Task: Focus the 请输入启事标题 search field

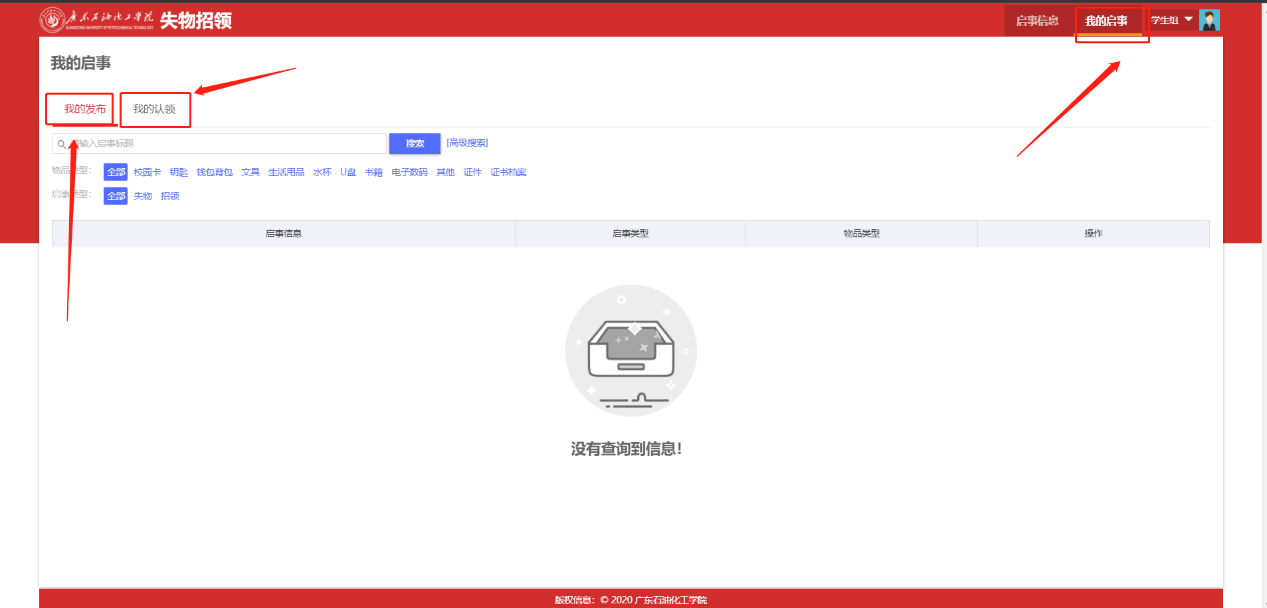Action: pyautogui.click(x=219, y=144)
